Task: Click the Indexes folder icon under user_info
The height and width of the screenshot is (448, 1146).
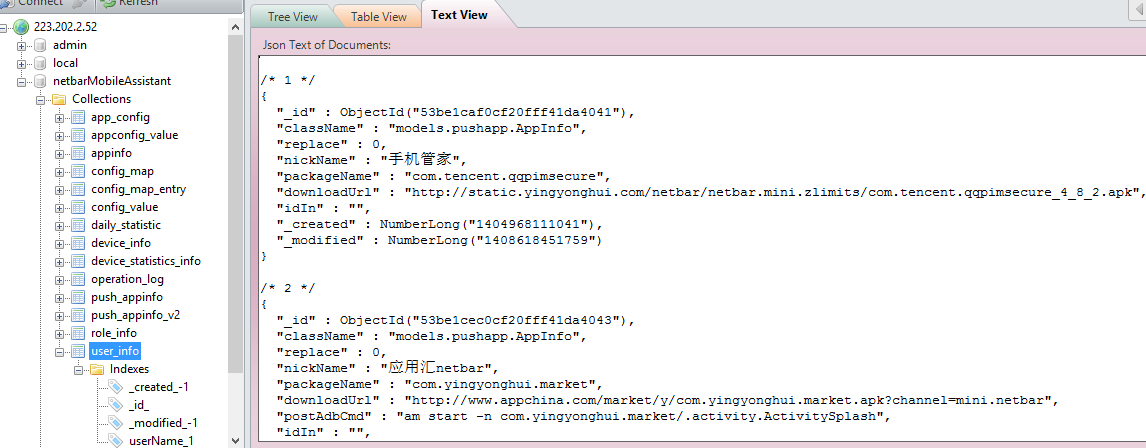Action: click(x=97, y=369)
